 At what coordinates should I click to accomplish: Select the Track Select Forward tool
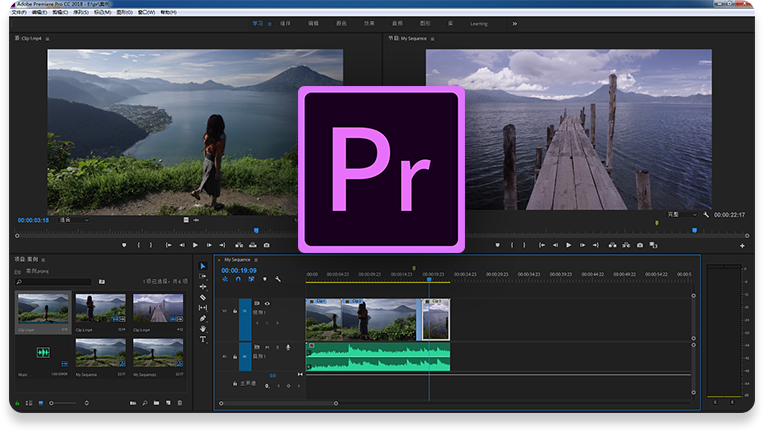203,276
